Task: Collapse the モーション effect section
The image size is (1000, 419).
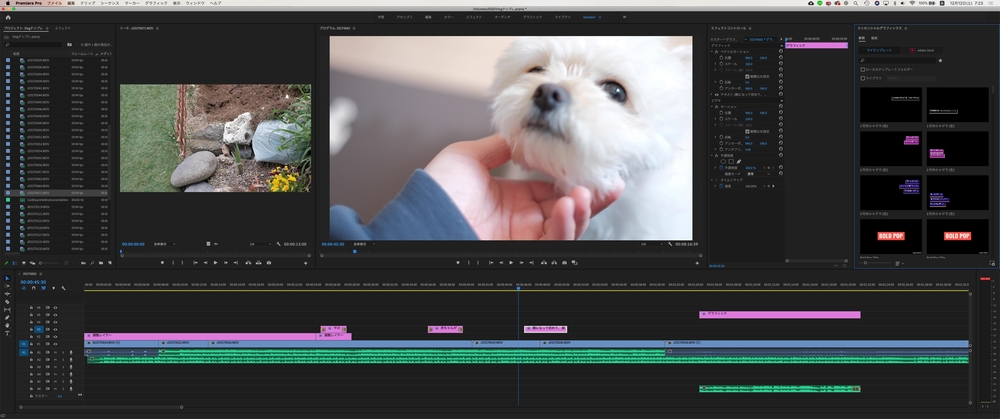Action: click(x=713, y=107)
